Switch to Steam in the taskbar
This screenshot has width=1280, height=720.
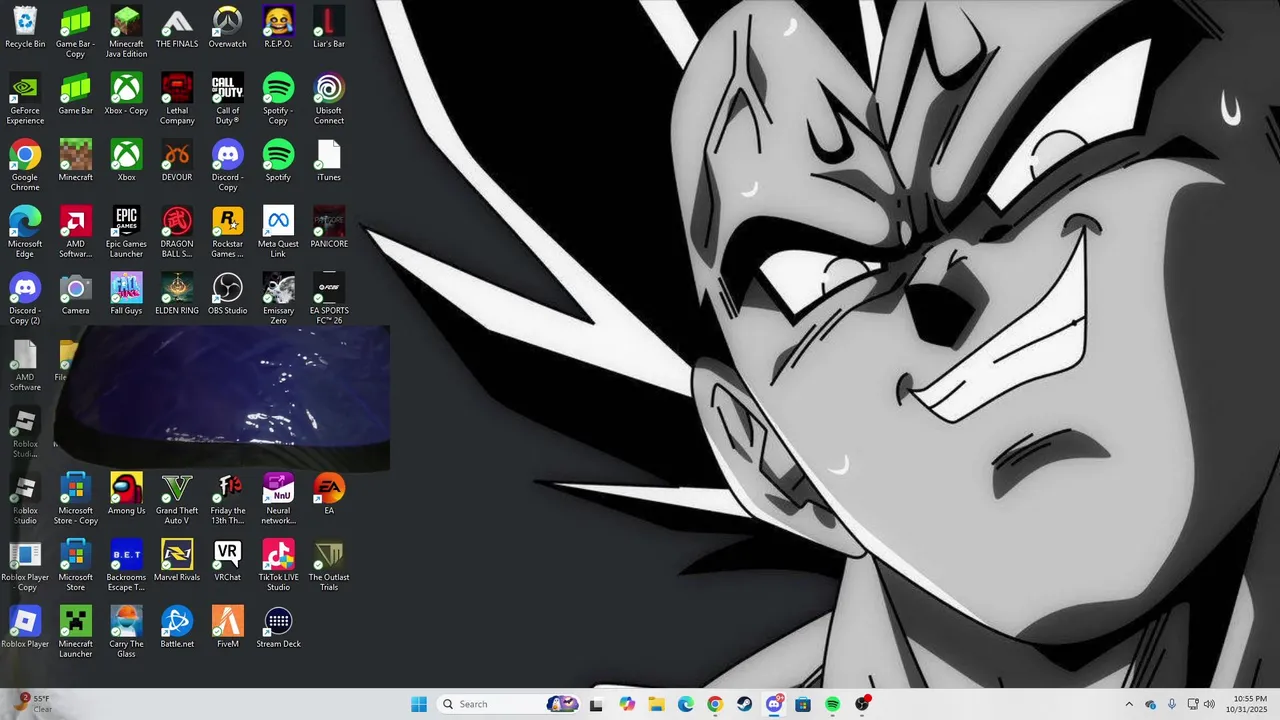coord(744,704)
